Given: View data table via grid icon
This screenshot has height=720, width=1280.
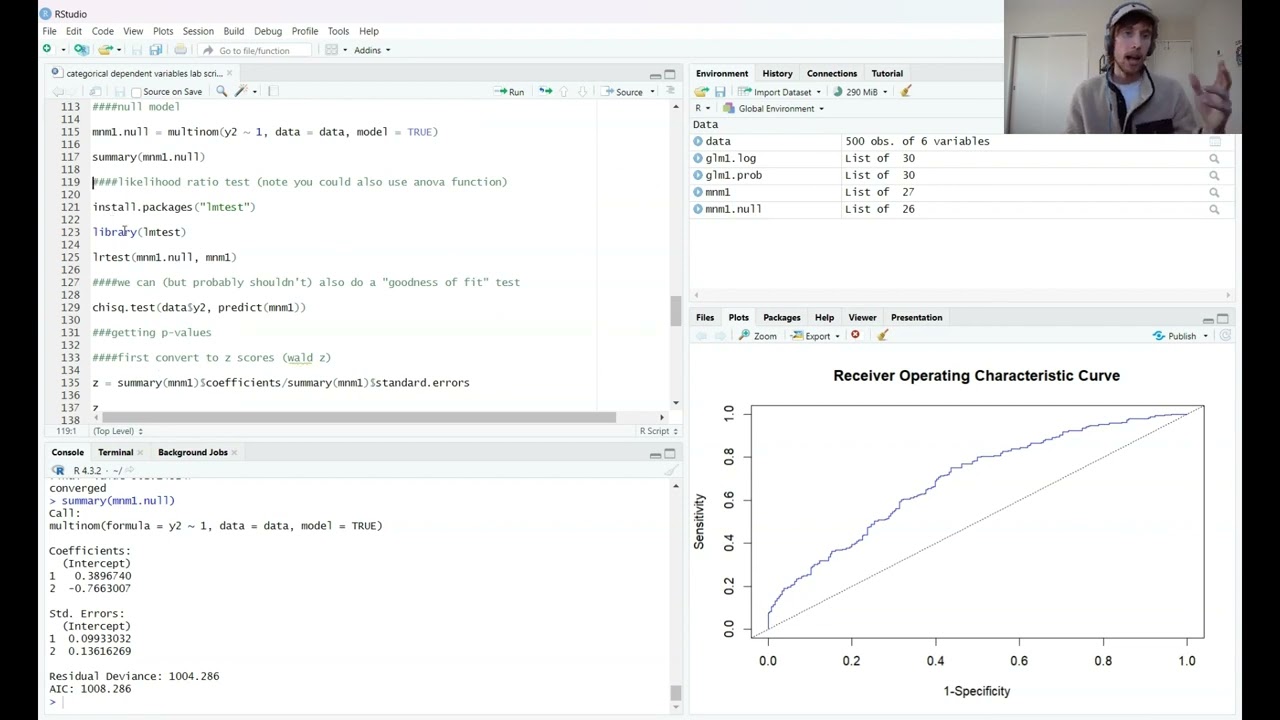Looking at the screenshot, I should (x=1214, y=141).
